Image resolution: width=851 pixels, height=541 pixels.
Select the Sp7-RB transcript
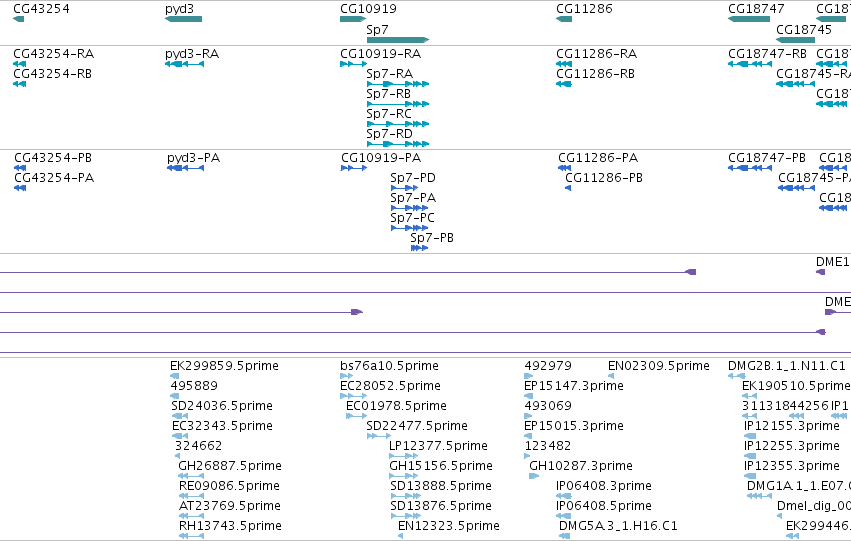[x=389, y=94]
